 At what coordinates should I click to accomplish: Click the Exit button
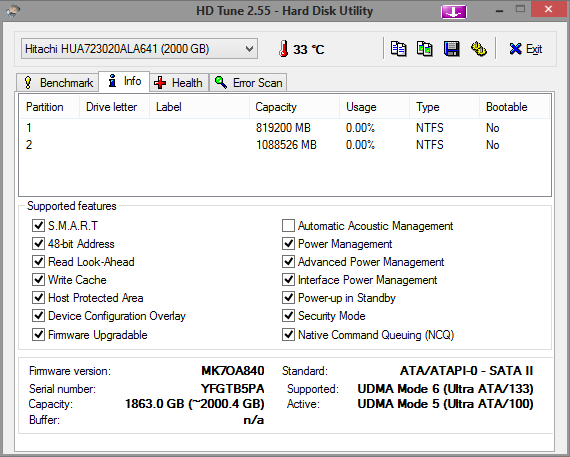[526, 49]
